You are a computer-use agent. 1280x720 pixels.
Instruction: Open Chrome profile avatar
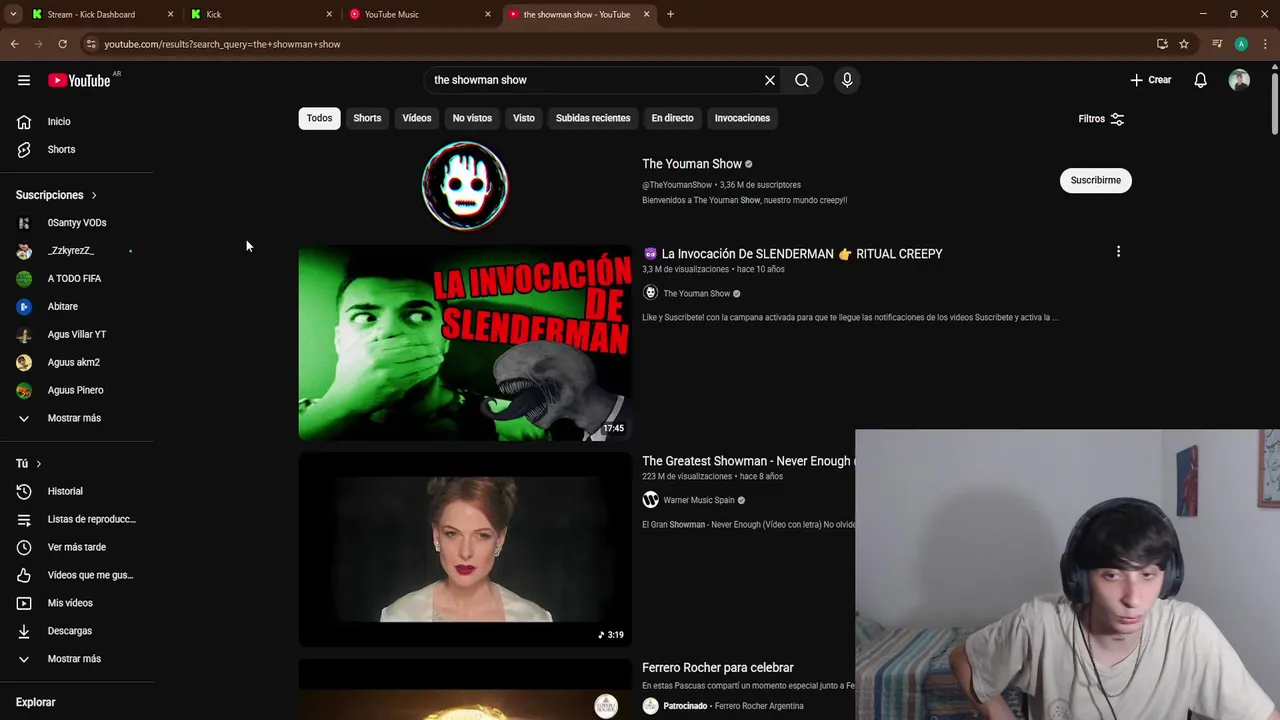(x=1241, y=44)
